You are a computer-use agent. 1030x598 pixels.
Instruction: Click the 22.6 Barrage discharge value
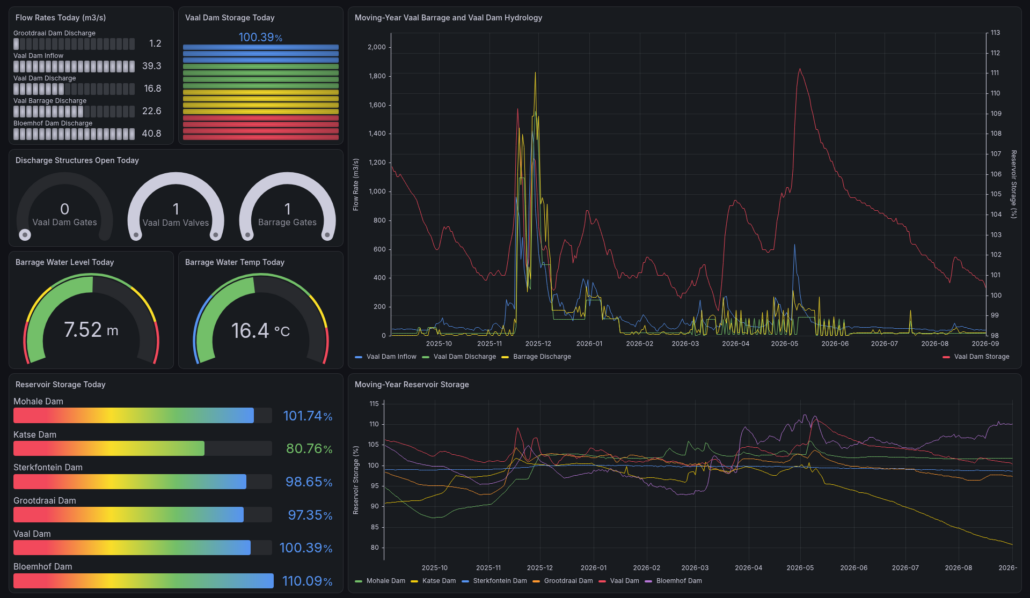152,111
